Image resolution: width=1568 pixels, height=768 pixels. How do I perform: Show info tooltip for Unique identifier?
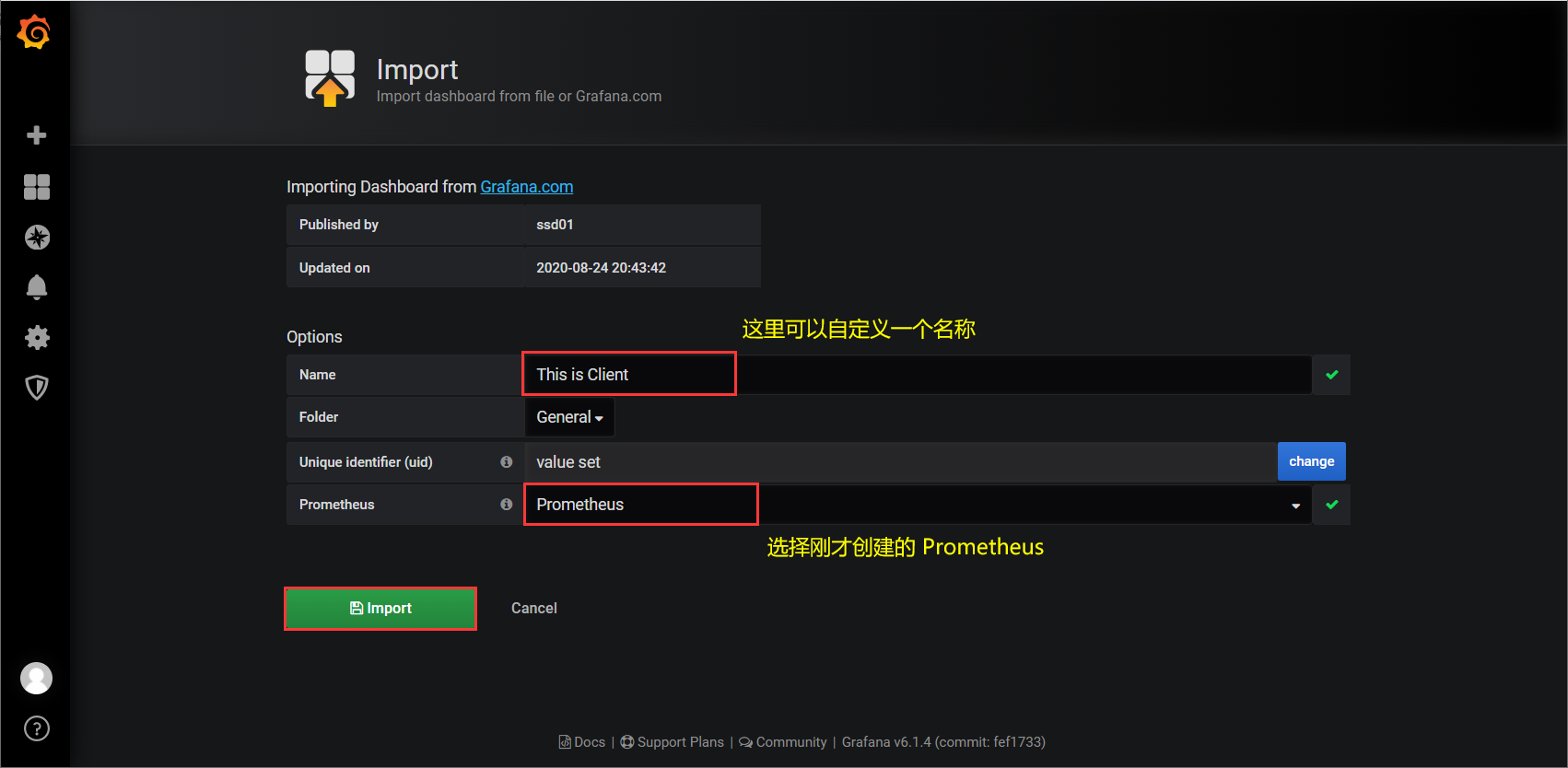(x=506, y=462)
